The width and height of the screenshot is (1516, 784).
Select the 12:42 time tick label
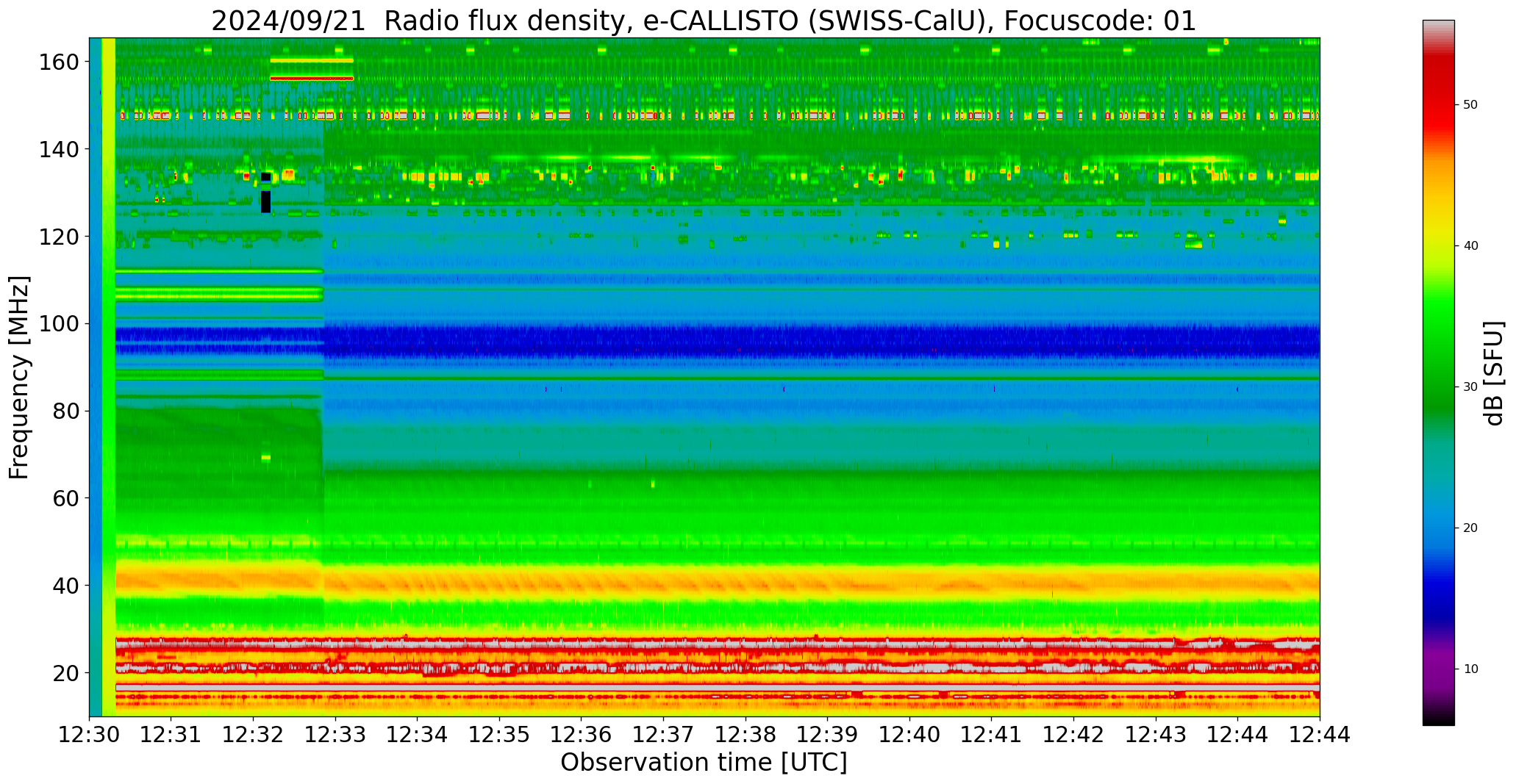coord(1073,735)
